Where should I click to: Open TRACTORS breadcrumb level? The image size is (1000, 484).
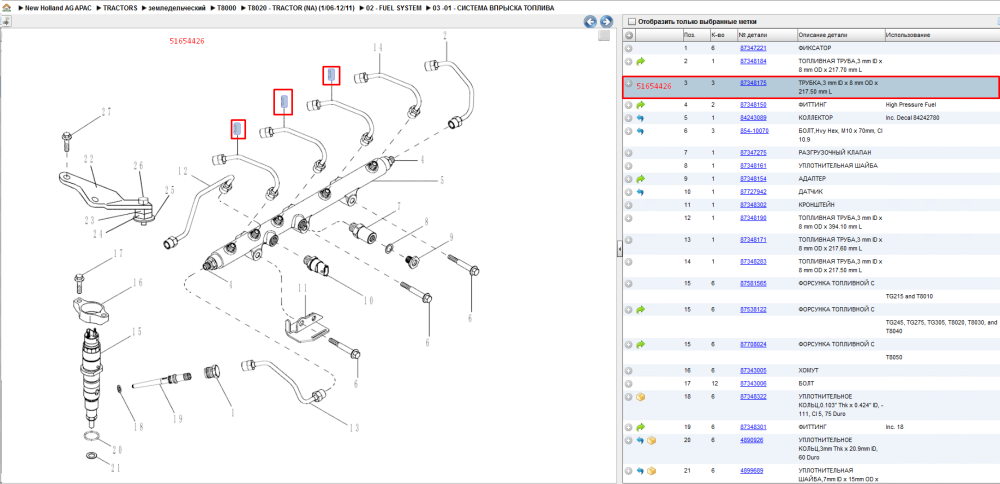[x=121, y=8]
